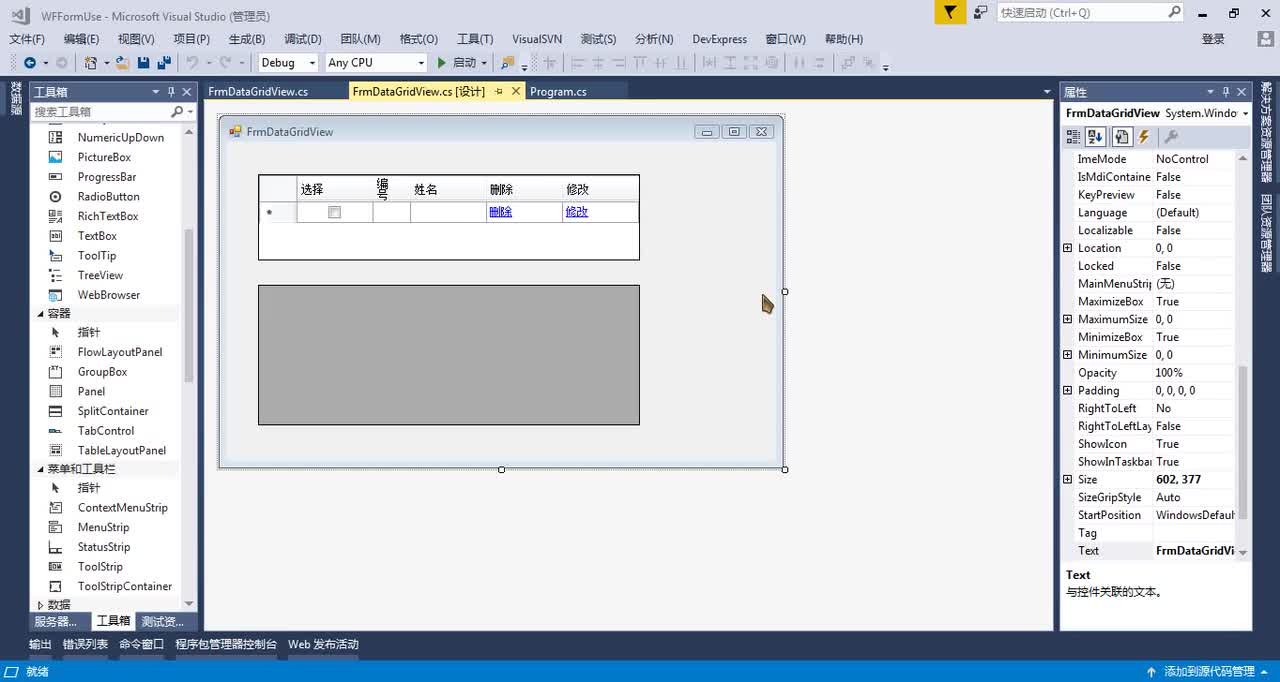1280x682 pixels.
Task: Expand the MaximumSize property
Action: pyautogui.click(x=1068, y=319)
